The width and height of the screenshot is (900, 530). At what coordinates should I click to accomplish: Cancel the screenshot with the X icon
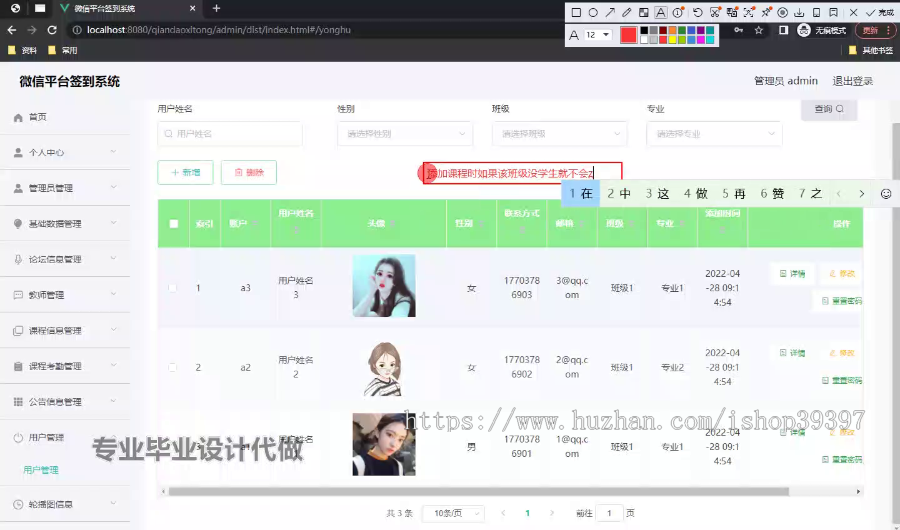click(854, 12)
